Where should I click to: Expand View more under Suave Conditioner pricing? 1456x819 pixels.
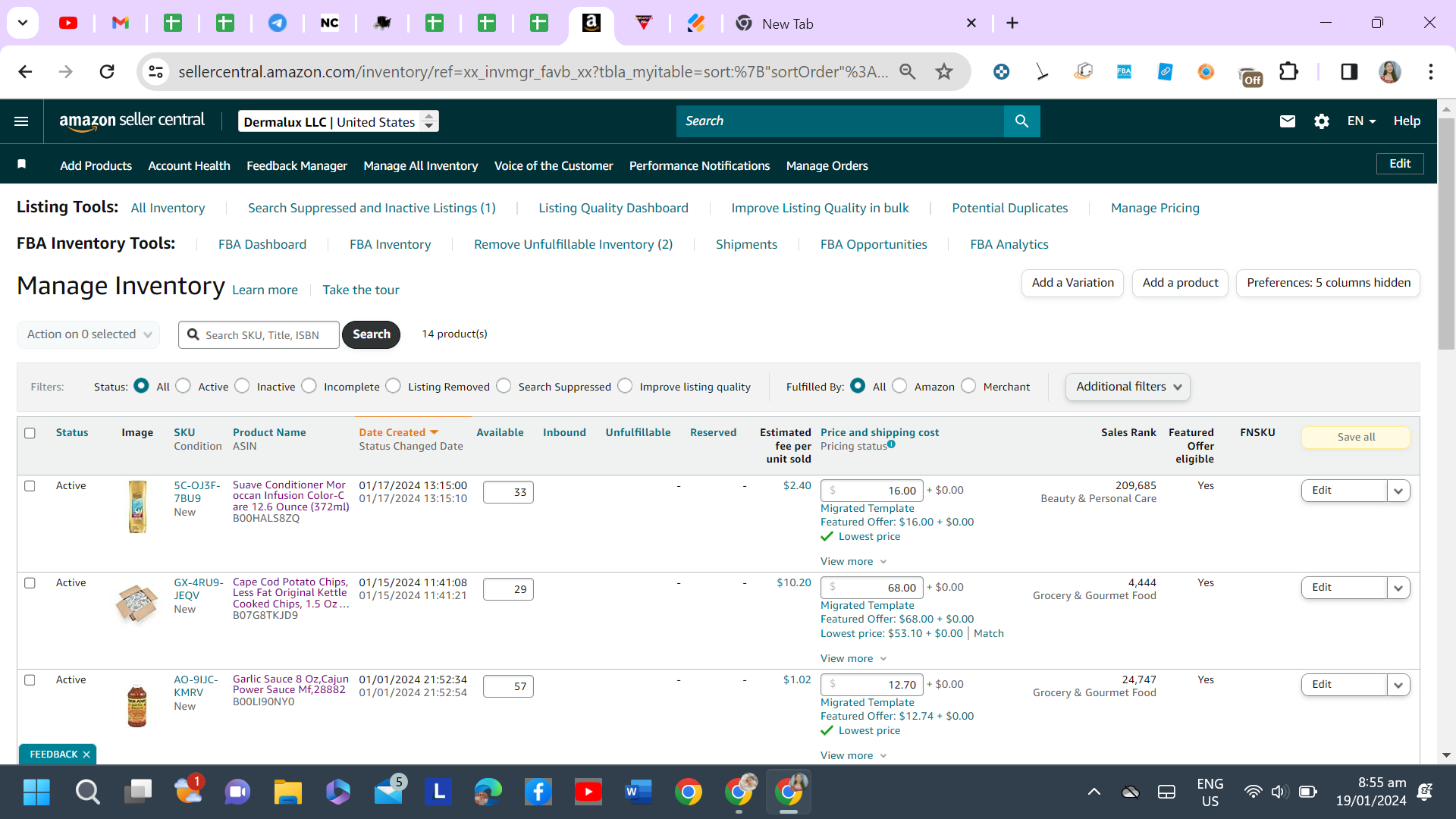pyautogui.click(x=853, y=561)
